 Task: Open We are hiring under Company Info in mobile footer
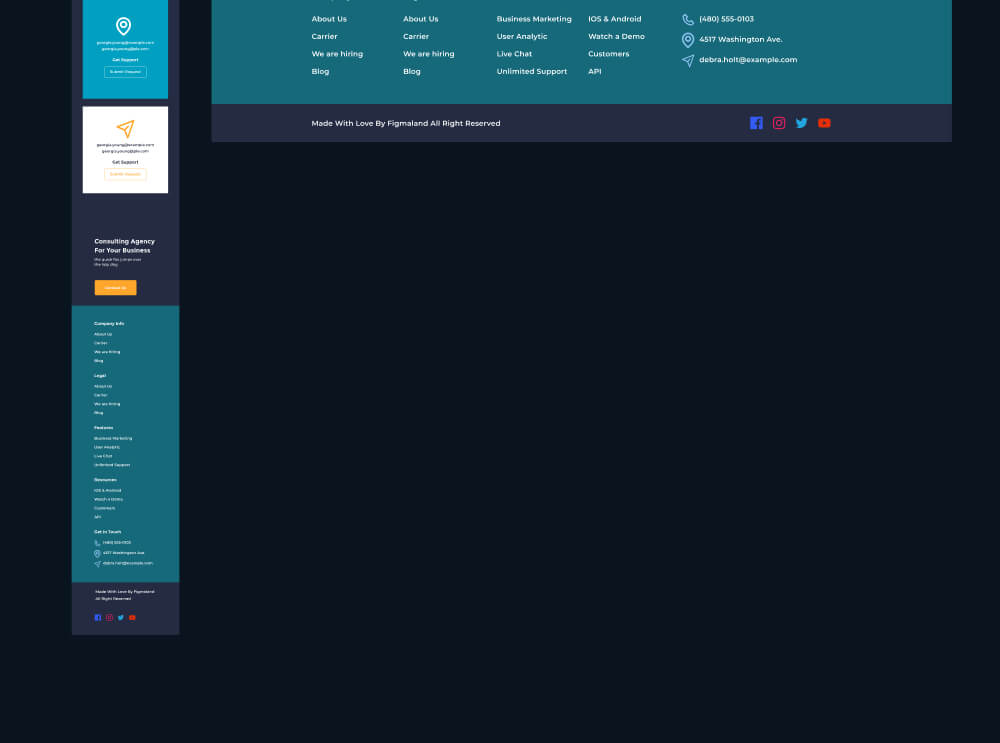[x=107, y=352]
